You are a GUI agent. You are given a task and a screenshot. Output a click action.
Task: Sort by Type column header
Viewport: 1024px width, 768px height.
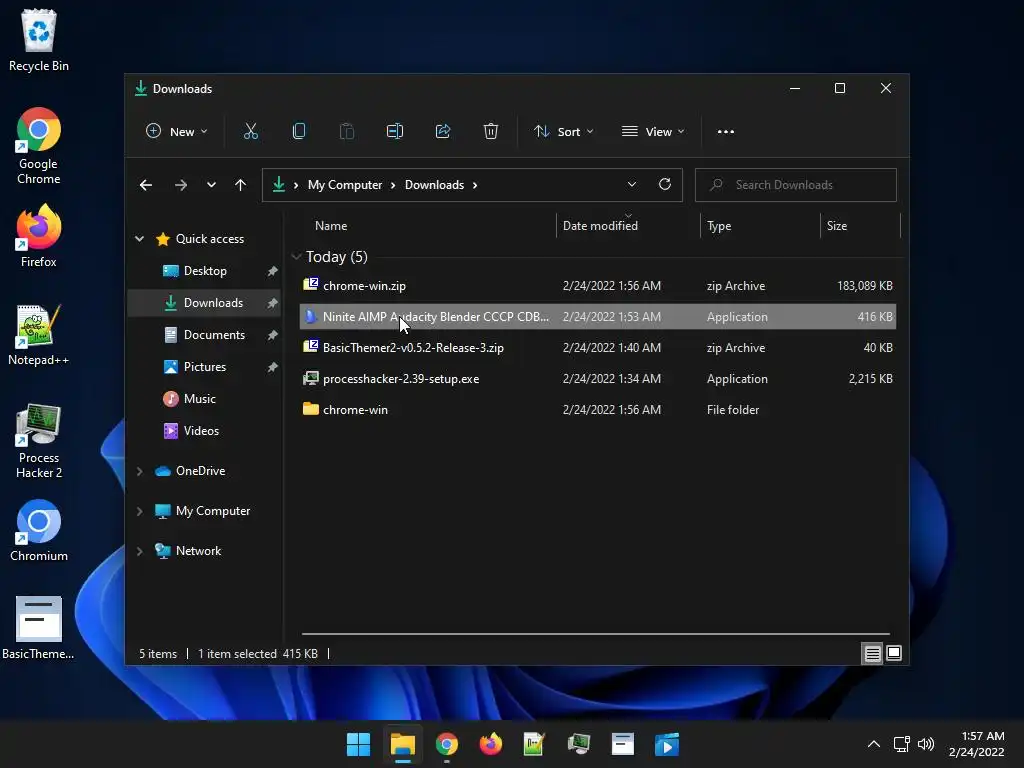[x=719, y=226]
